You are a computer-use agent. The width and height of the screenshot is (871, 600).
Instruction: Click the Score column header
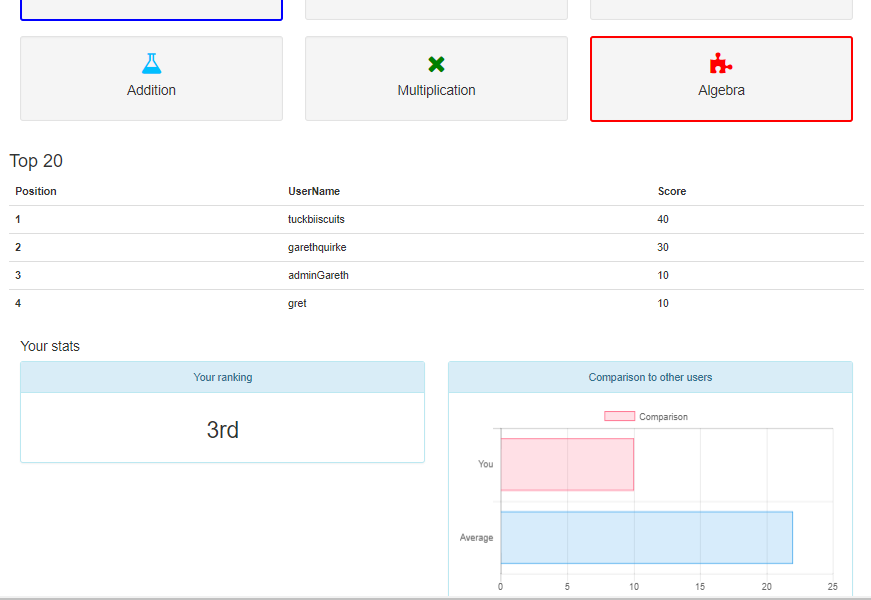(x=672, y=191)
